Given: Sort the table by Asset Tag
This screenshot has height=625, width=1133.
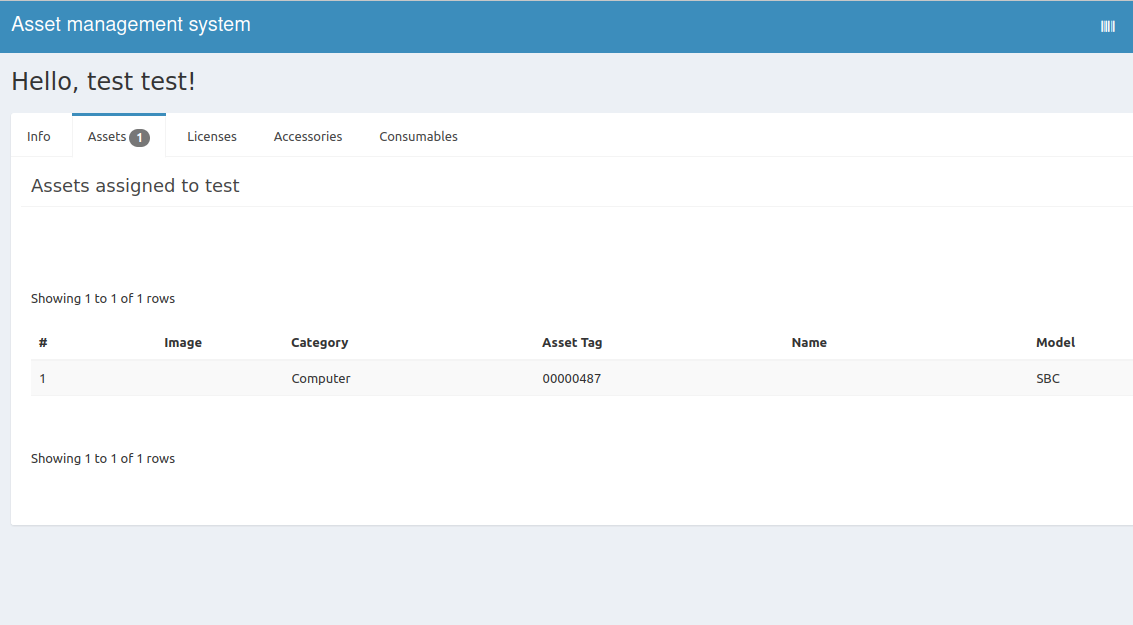Looking at the screenshot, I should pyautogui.click(x=572, y=342).
